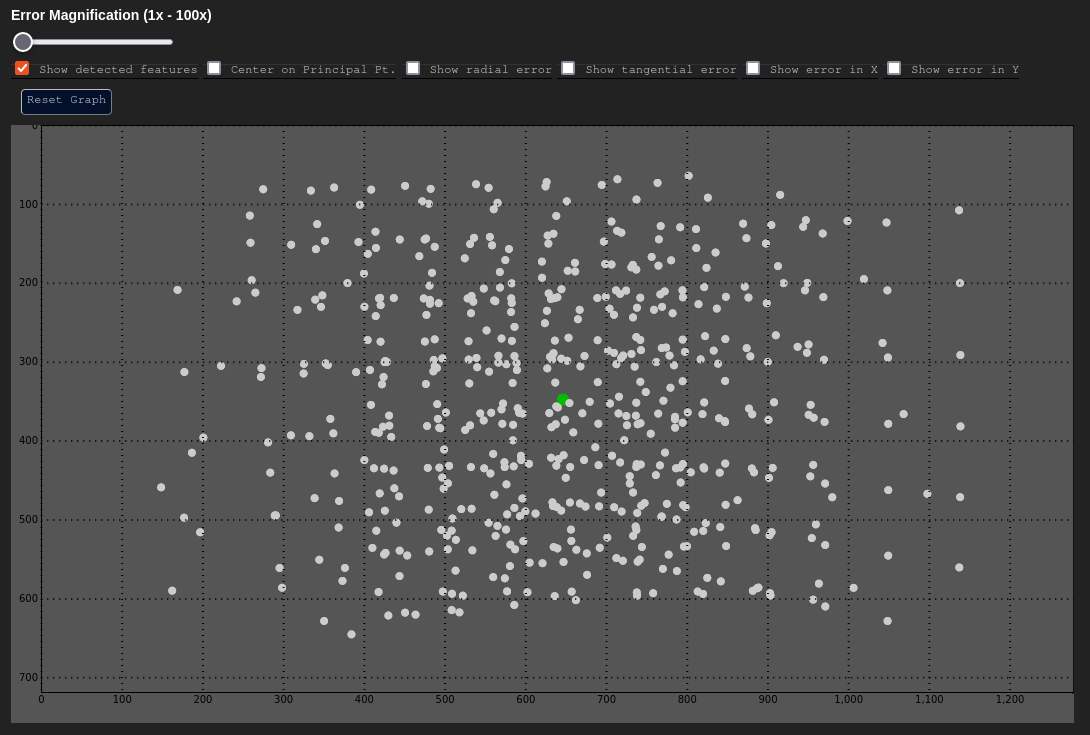Enable Center on Principal Pt. checkbox

click(x=214, y=68)
